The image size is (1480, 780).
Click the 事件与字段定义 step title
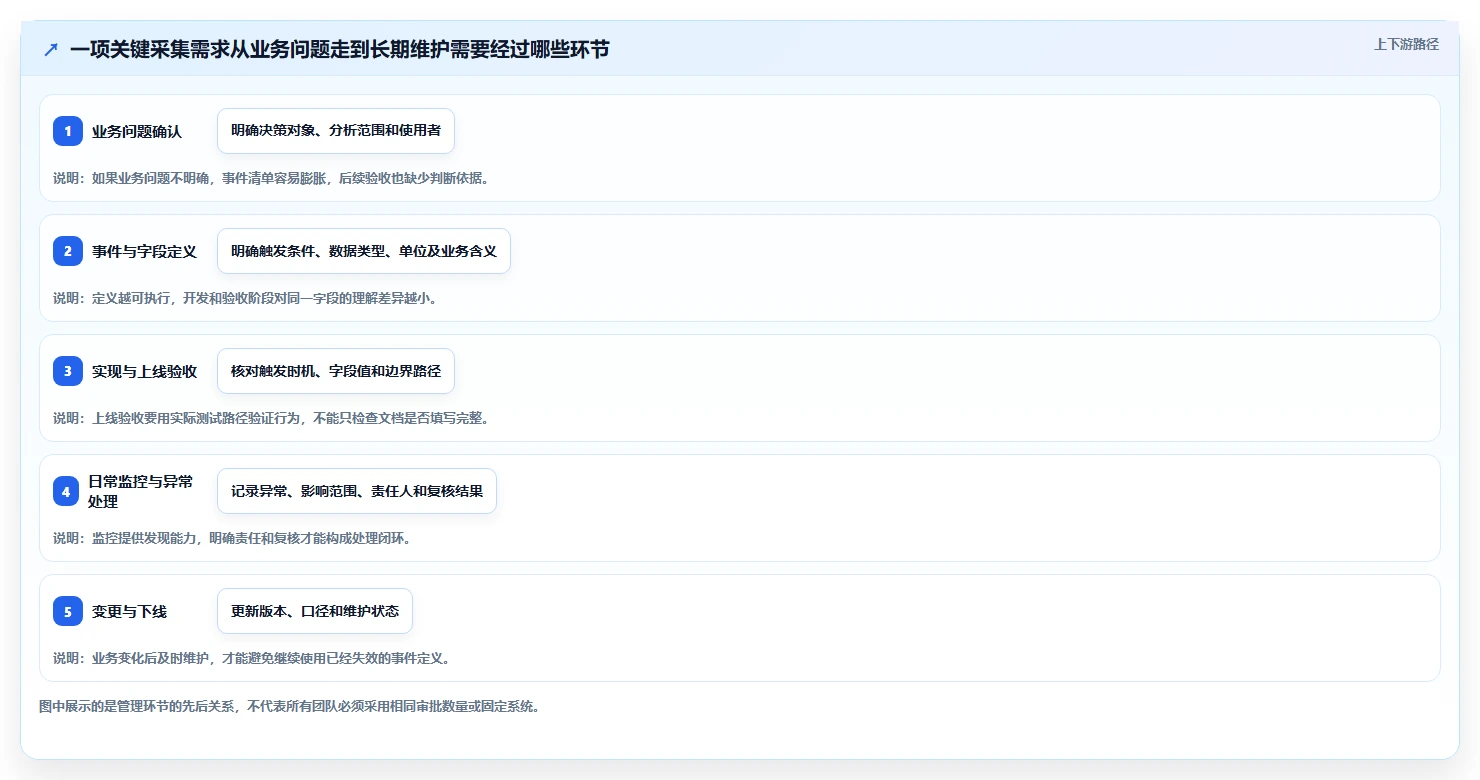pyautogui.click(x=144, y=251)
